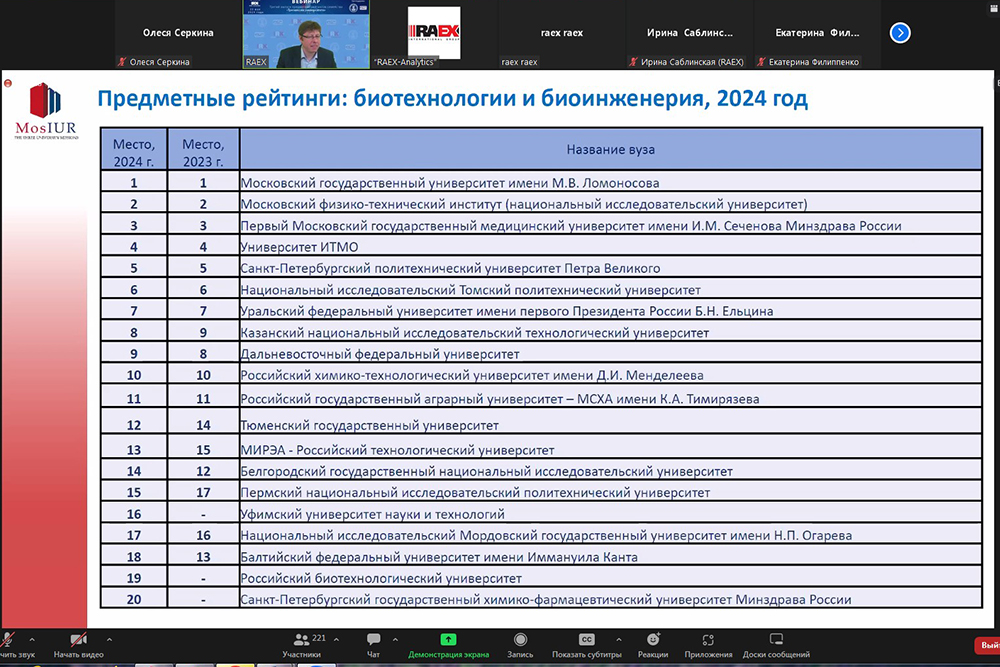The image size is (1000, 667).
Task: Expand audio options arrow beside microphone
Action: click(31, 640)
